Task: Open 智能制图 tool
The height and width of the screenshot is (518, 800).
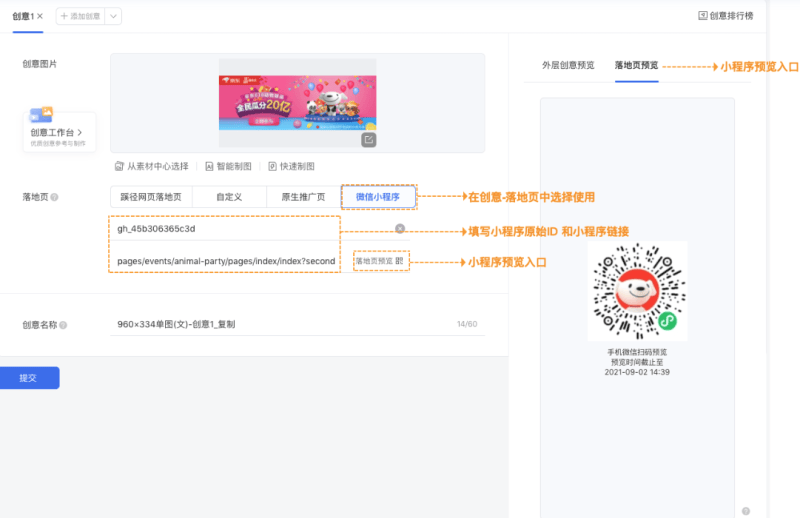Action: click(228, 166)
